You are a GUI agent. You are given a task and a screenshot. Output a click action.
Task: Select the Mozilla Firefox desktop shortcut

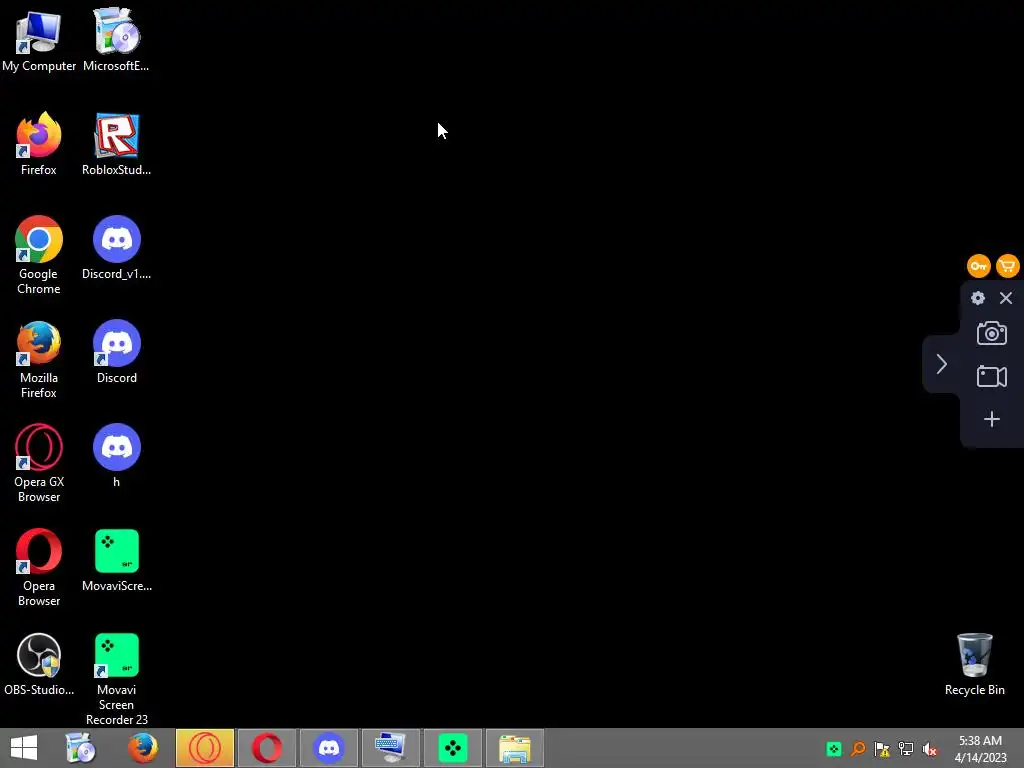point(39,359)
